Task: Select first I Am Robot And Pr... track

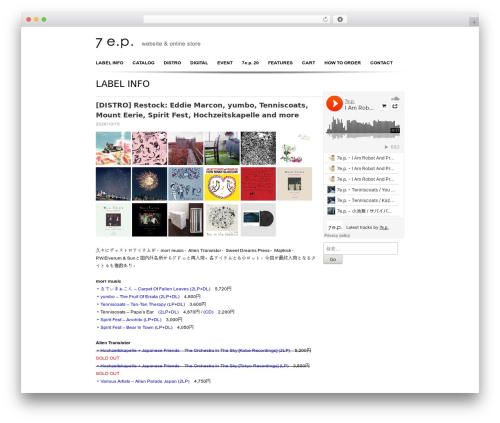Action: click(363, 158)
